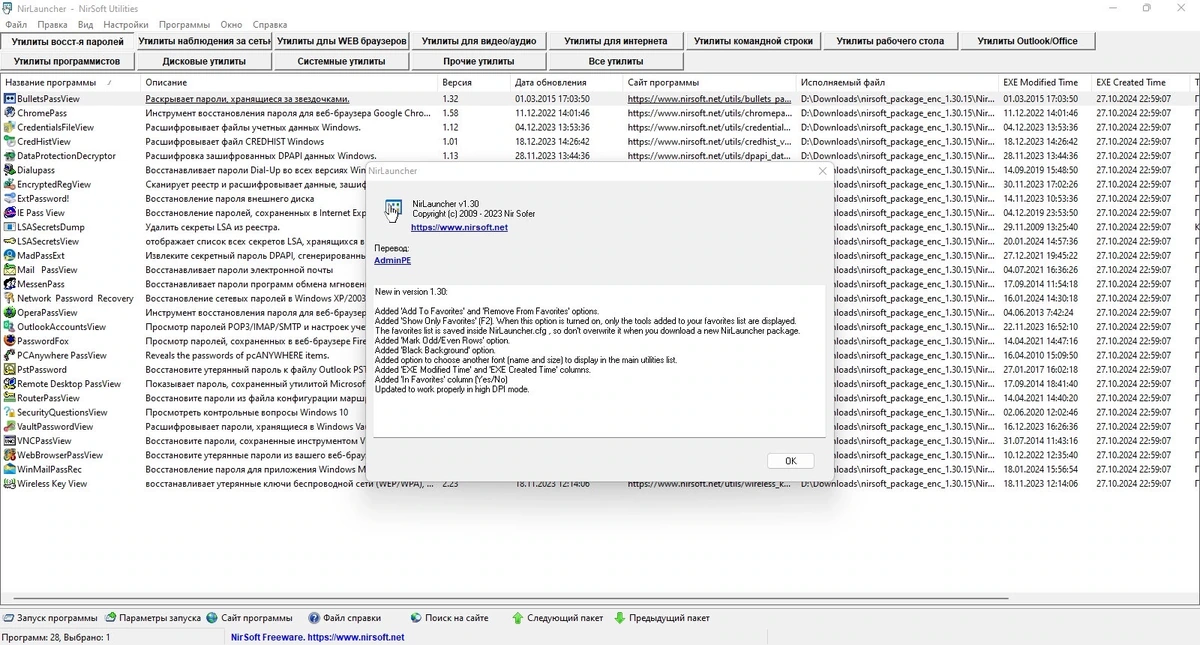
Task: Switch to Утилиты для WEB браузеров tab
Action: [x=341, y=41]
